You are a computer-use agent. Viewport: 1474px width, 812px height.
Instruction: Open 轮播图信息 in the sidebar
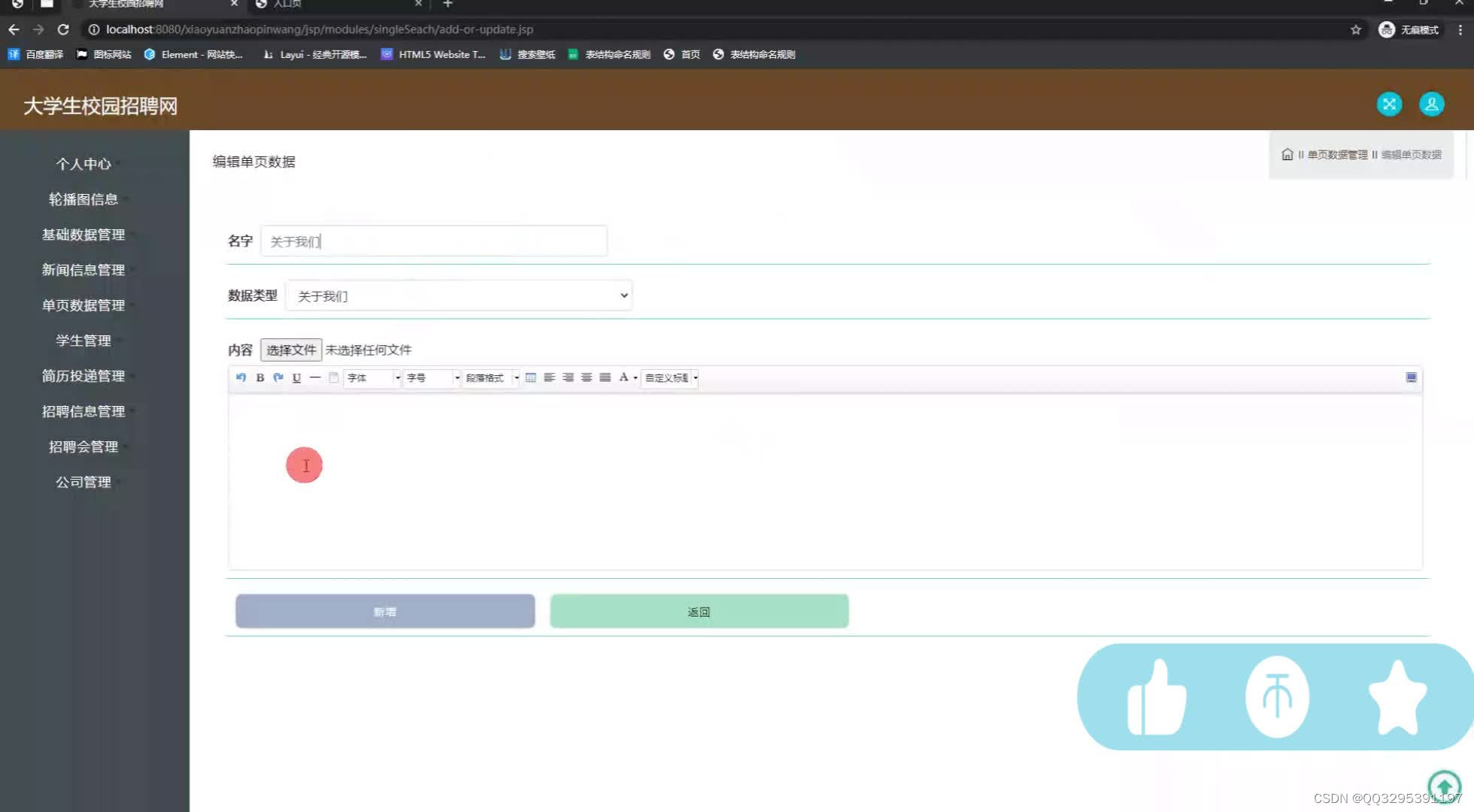click(x=83, y=199)
